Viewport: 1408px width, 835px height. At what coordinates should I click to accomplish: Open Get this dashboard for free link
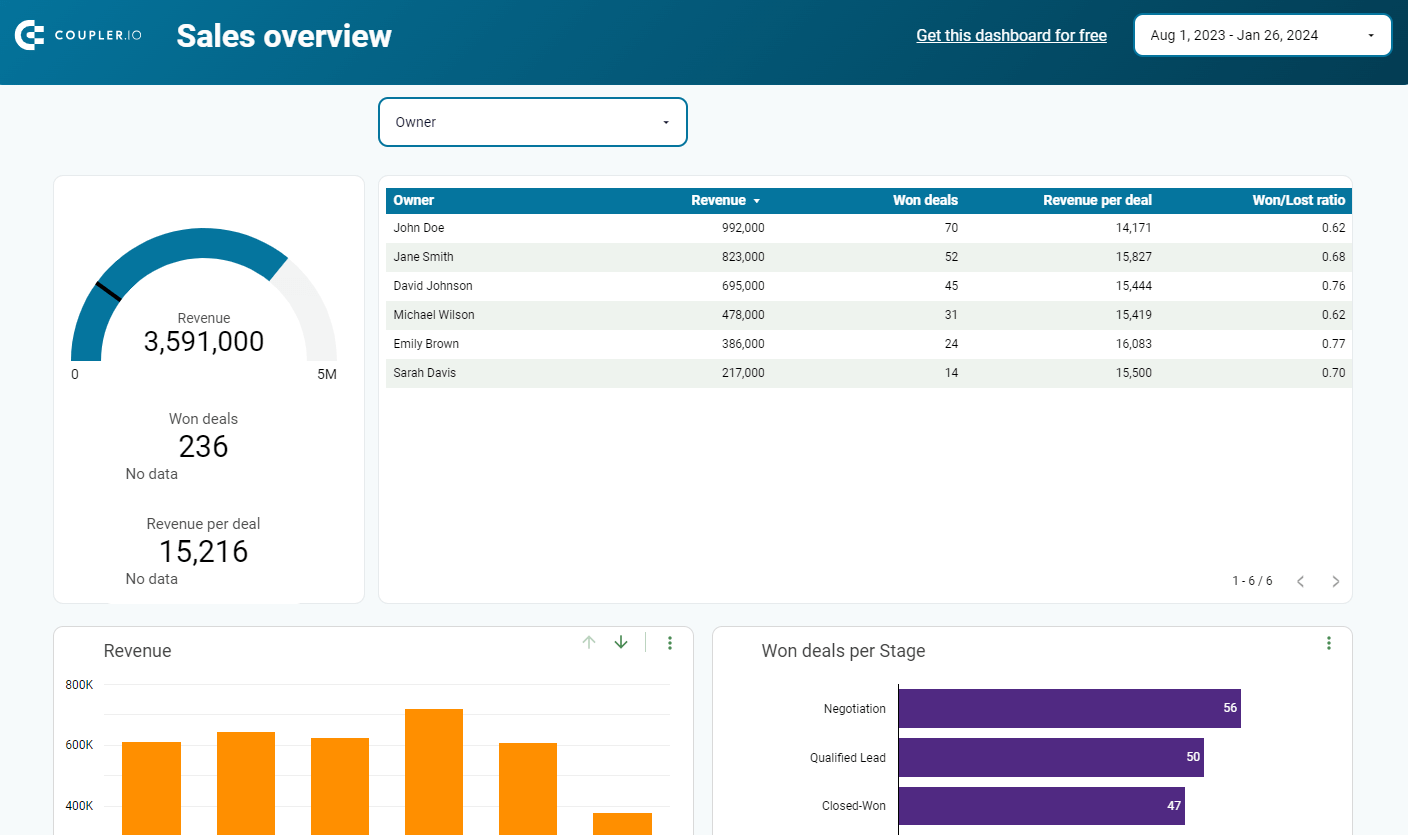[1011, 35]
